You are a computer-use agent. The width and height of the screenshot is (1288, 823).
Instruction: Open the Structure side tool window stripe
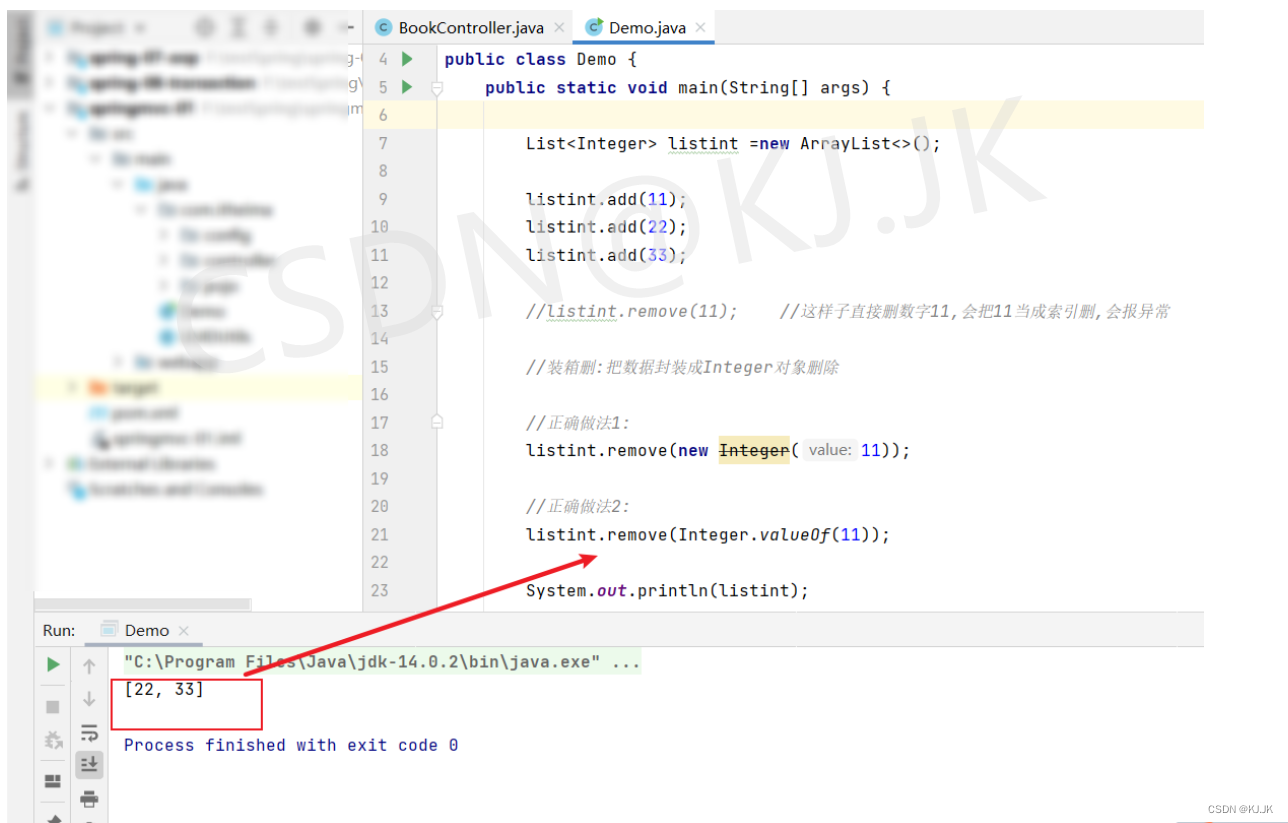pos(20,150)
